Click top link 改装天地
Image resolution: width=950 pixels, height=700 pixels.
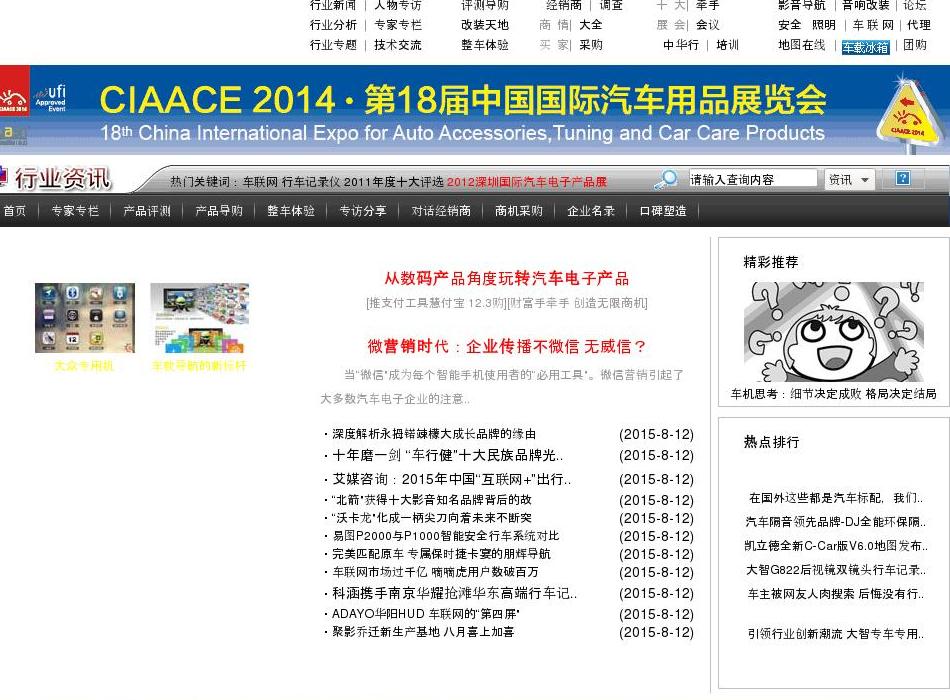[485, 25]
